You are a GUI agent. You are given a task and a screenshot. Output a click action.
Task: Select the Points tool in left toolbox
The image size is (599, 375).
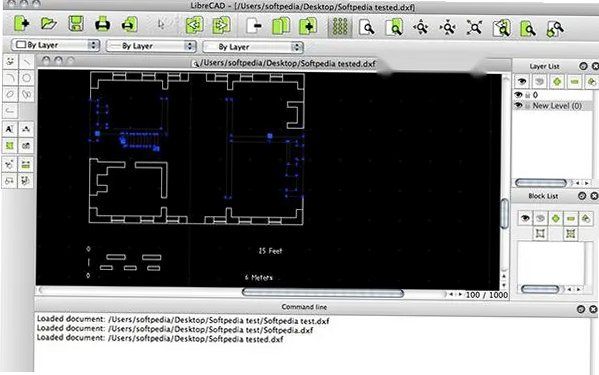[x=10, y=61]
